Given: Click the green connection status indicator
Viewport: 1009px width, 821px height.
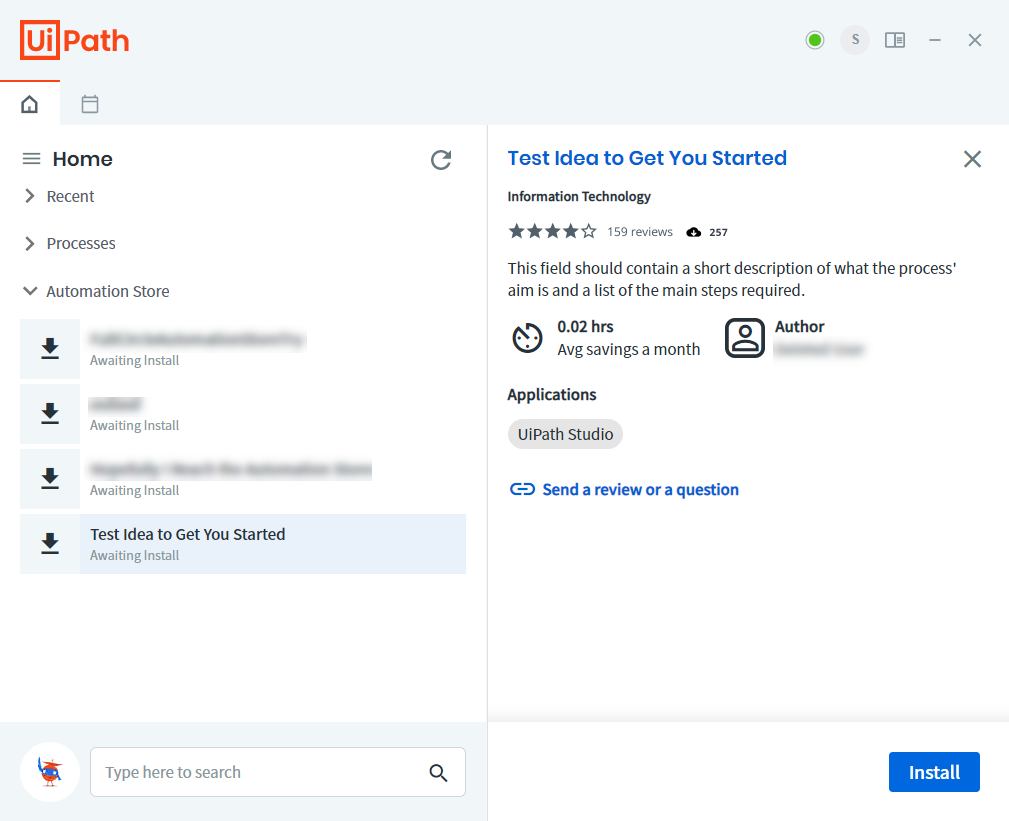Looking at the screenshot, I should coord(815,40).
